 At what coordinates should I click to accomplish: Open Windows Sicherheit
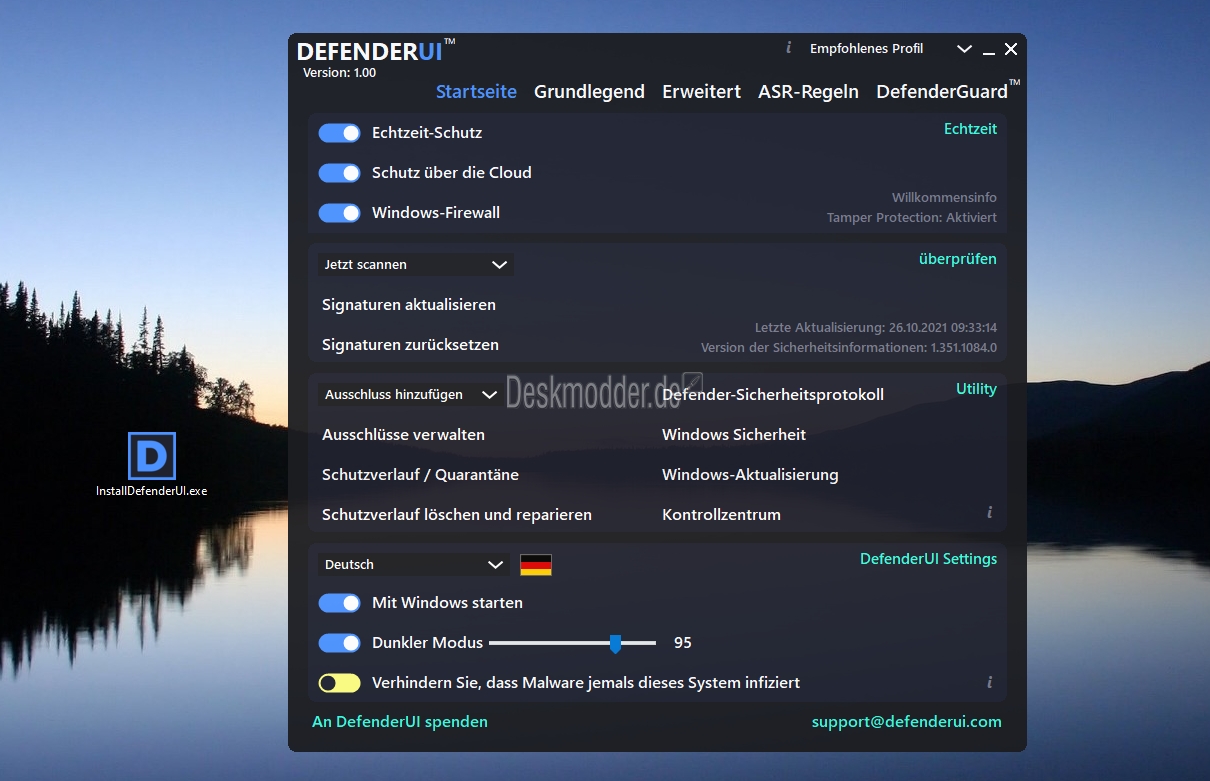pos(734,435)
